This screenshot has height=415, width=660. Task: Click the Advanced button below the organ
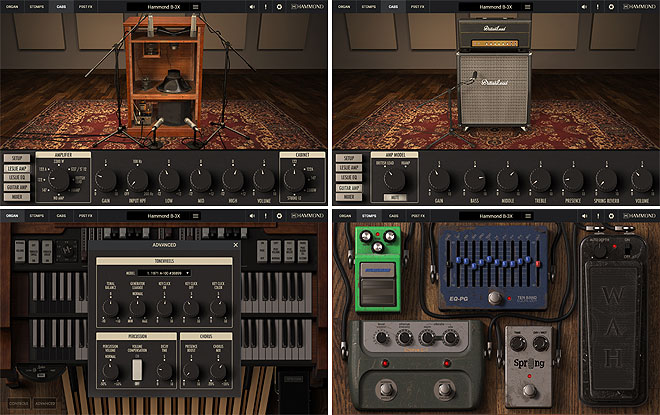point(45,404)
